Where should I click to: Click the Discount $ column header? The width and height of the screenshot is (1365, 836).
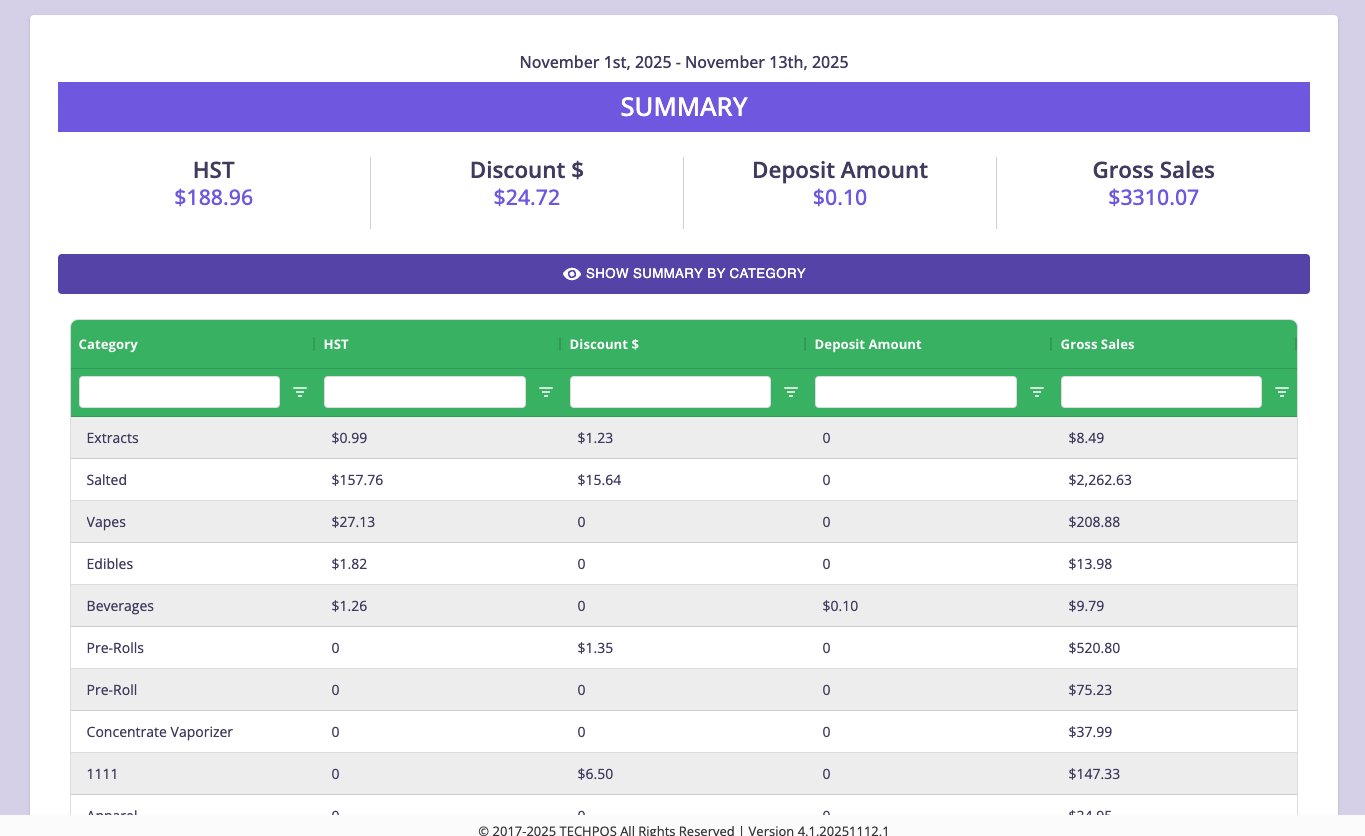(604, 344)
